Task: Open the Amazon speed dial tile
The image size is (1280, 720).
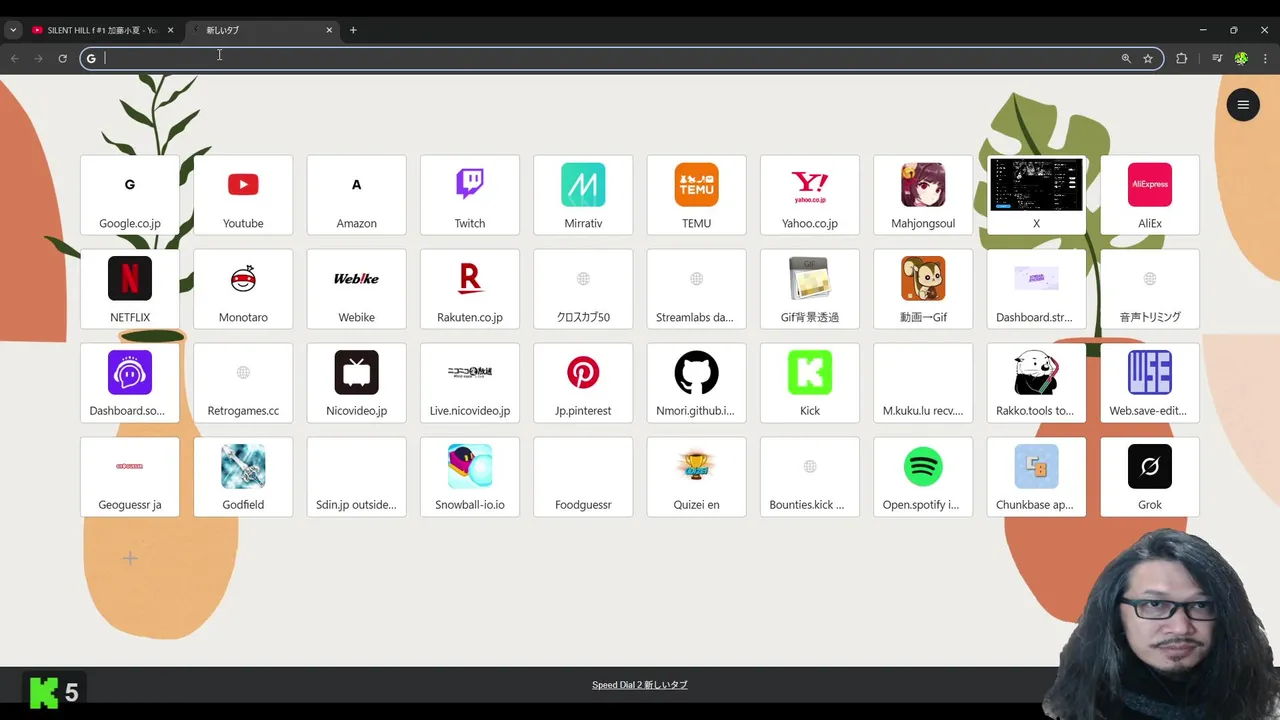Action: 357,195
